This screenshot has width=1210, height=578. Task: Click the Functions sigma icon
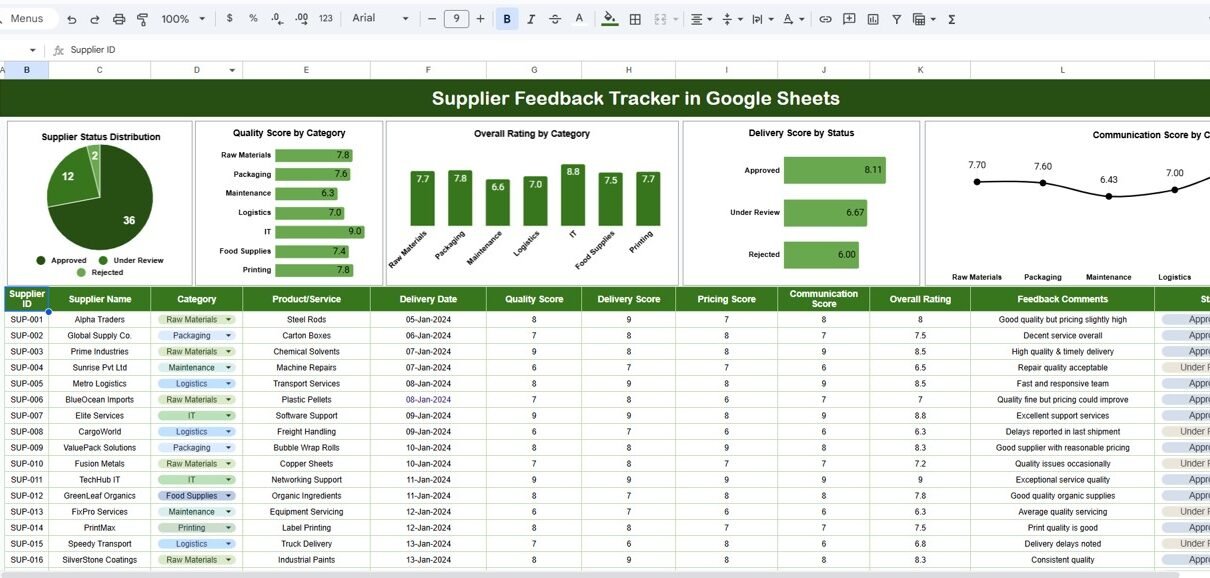pyautogui.click(x=951, y=19)
